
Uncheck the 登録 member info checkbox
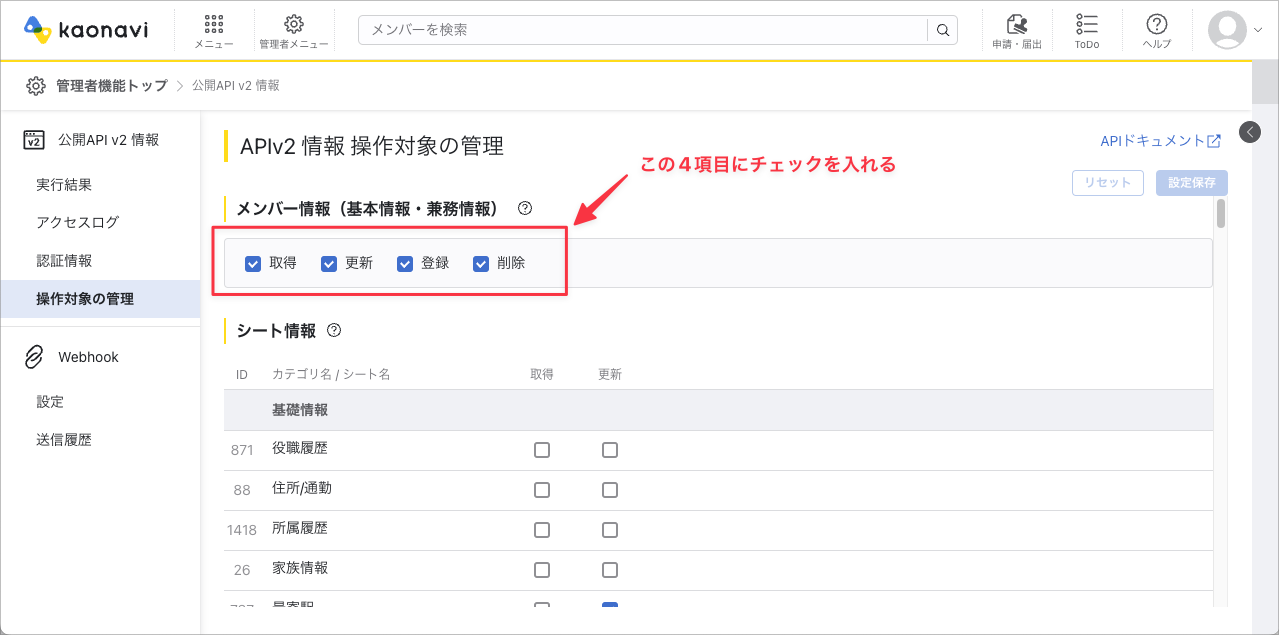click(405, 264)
